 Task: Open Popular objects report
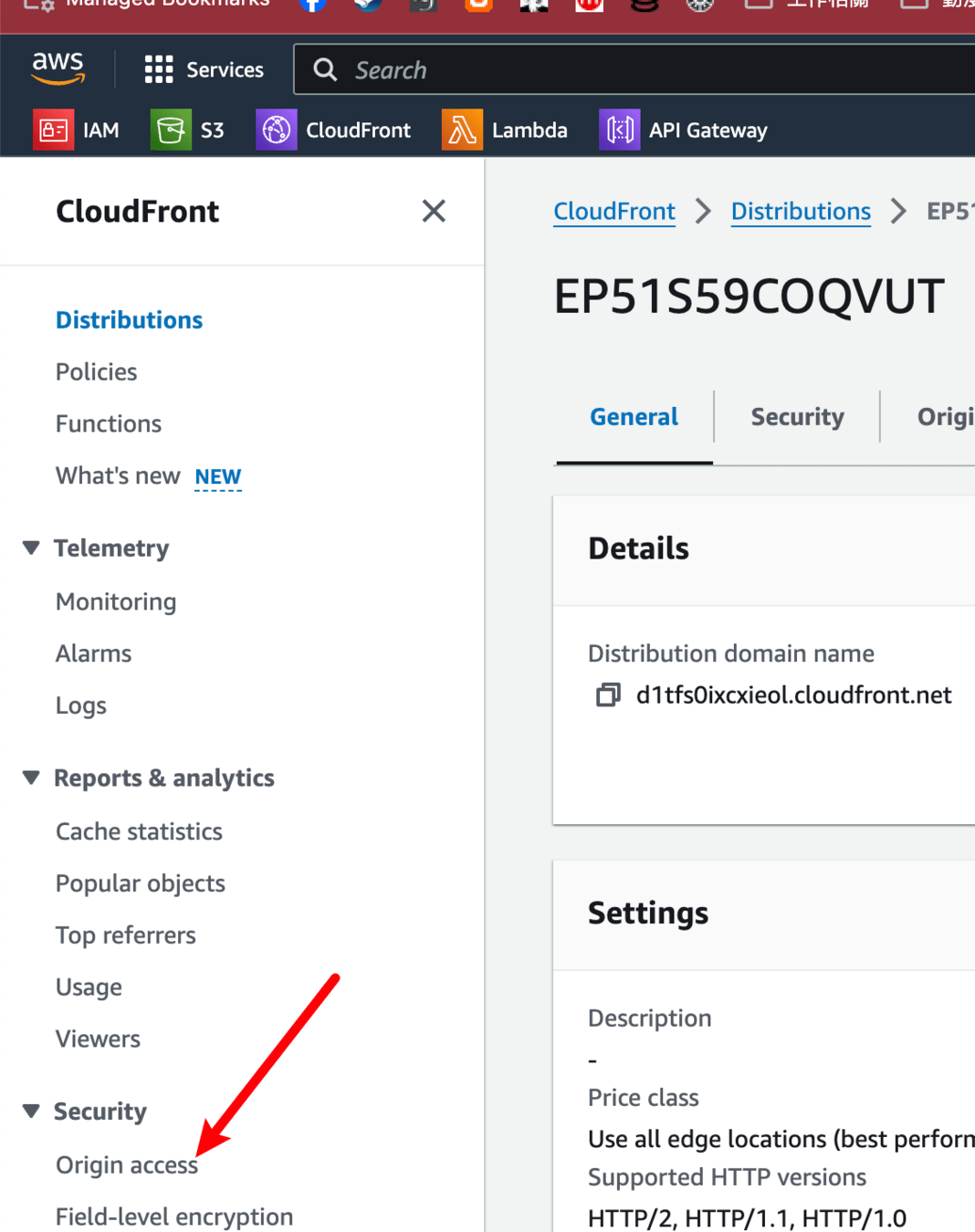140,884
